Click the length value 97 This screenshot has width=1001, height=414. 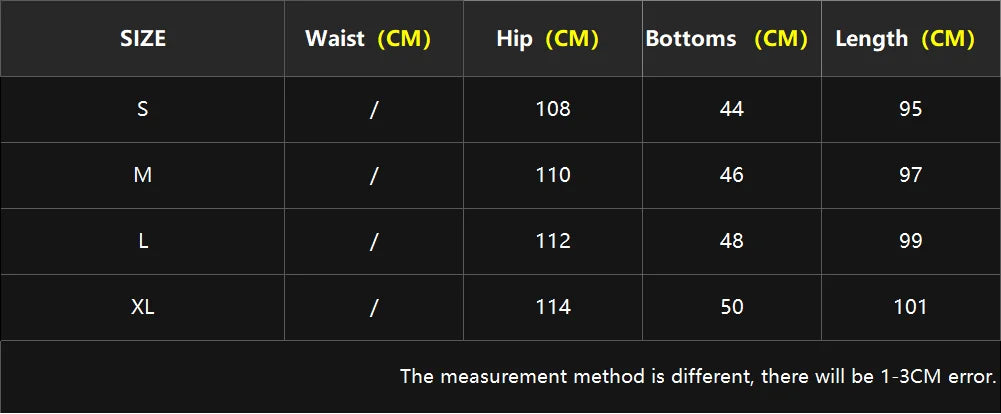pyautogui.click(x=910, y=175)
